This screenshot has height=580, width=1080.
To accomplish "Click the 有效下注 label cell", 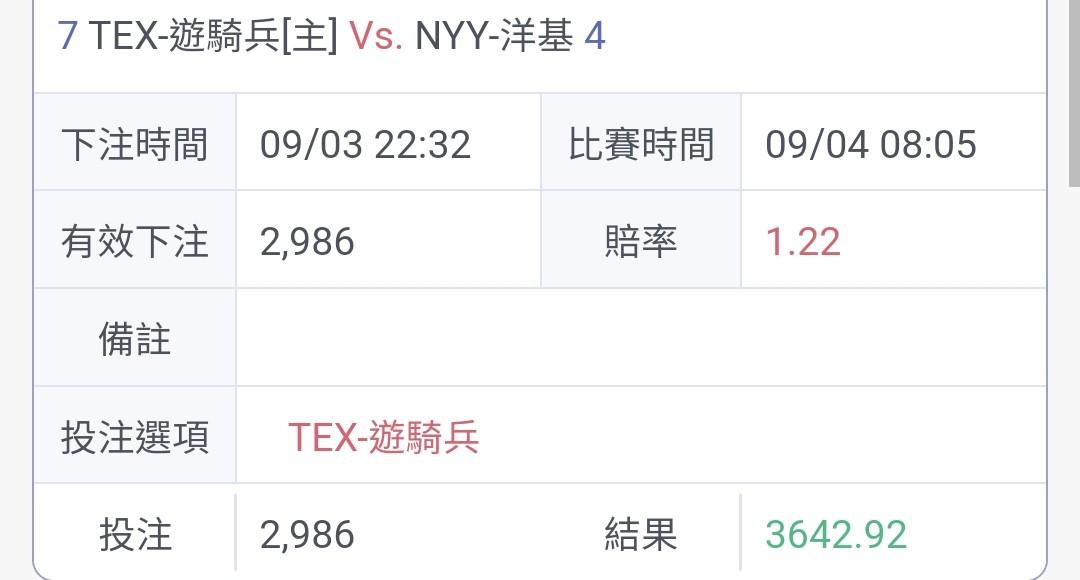I will click(x=135, y=240).
